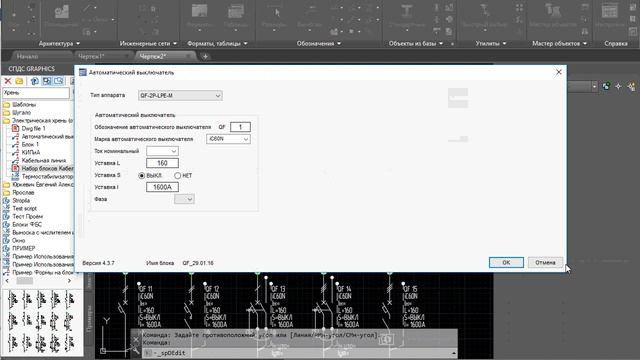640x360 pixels.
Task: Select Автоматический выкл item in the tree
Action: pos(47,136)
